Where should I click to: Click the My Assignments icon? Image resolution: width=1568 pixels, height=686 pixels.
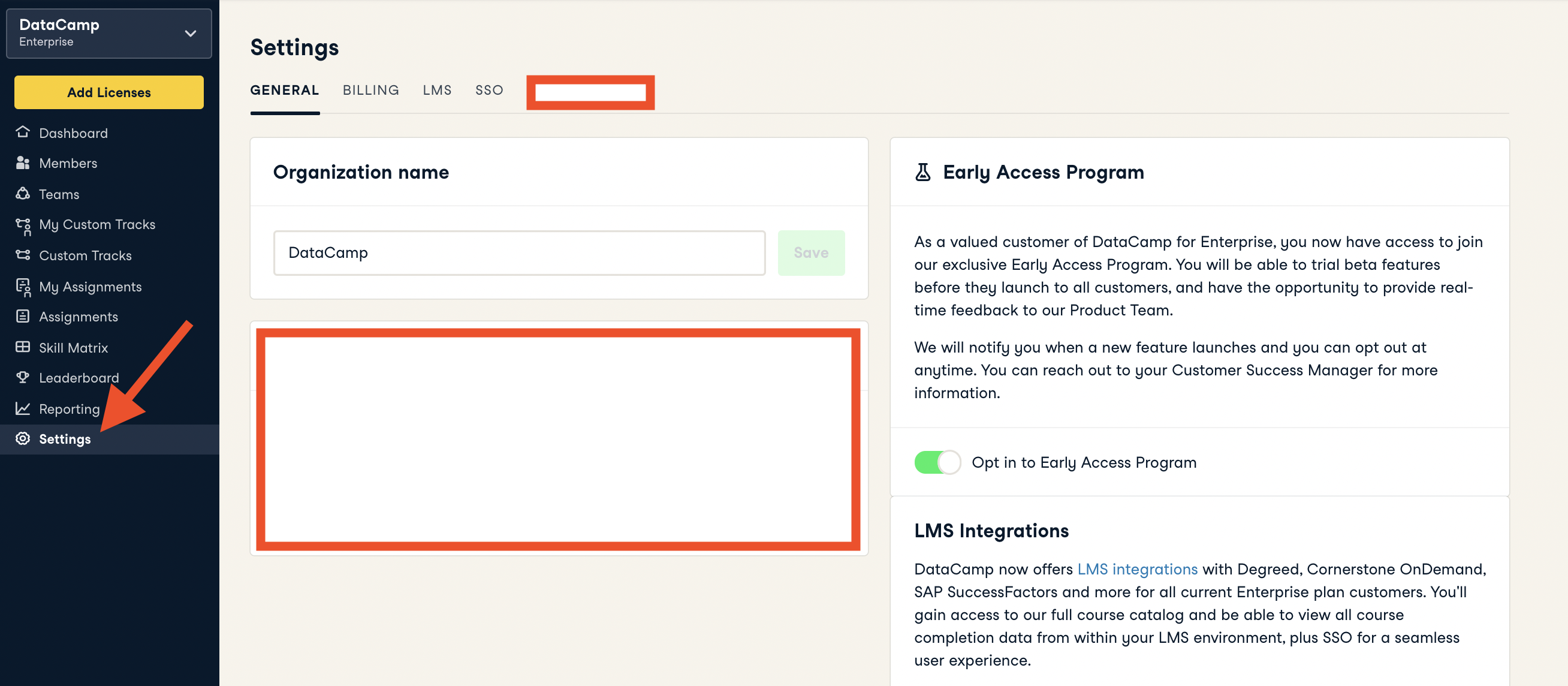pos(23,287)
